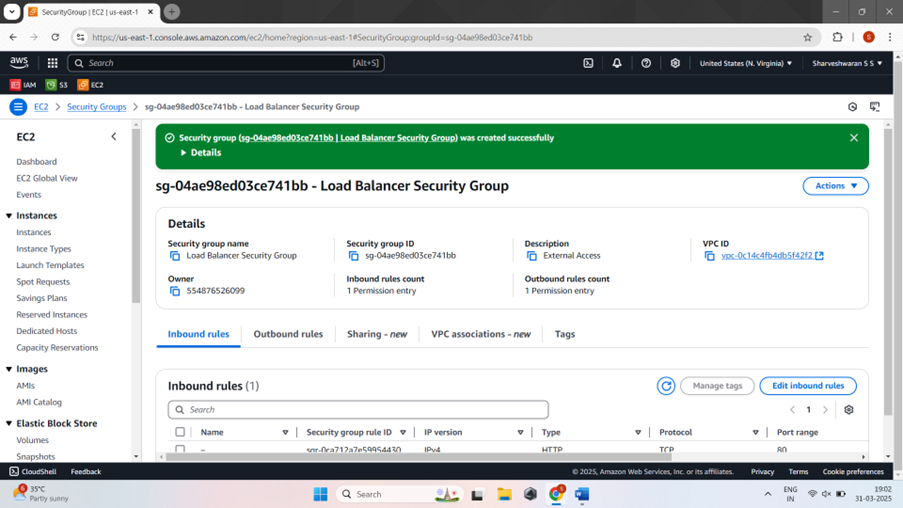
Task: Select all inbound rules checkbox
Action: [x=180, y=432]
